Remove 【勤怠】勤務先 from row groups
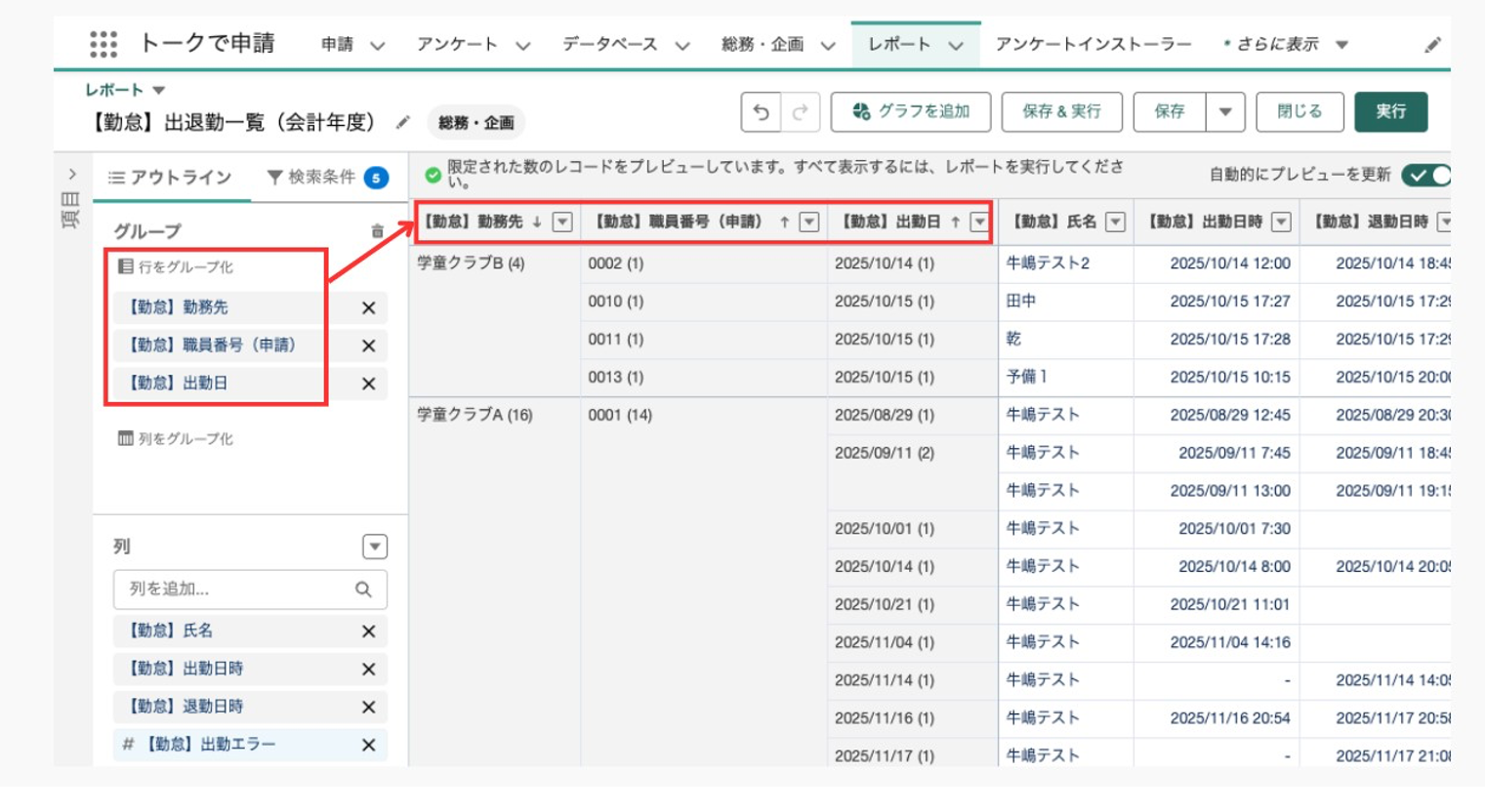The image size is (1486, 812). [x=368, y=308]
